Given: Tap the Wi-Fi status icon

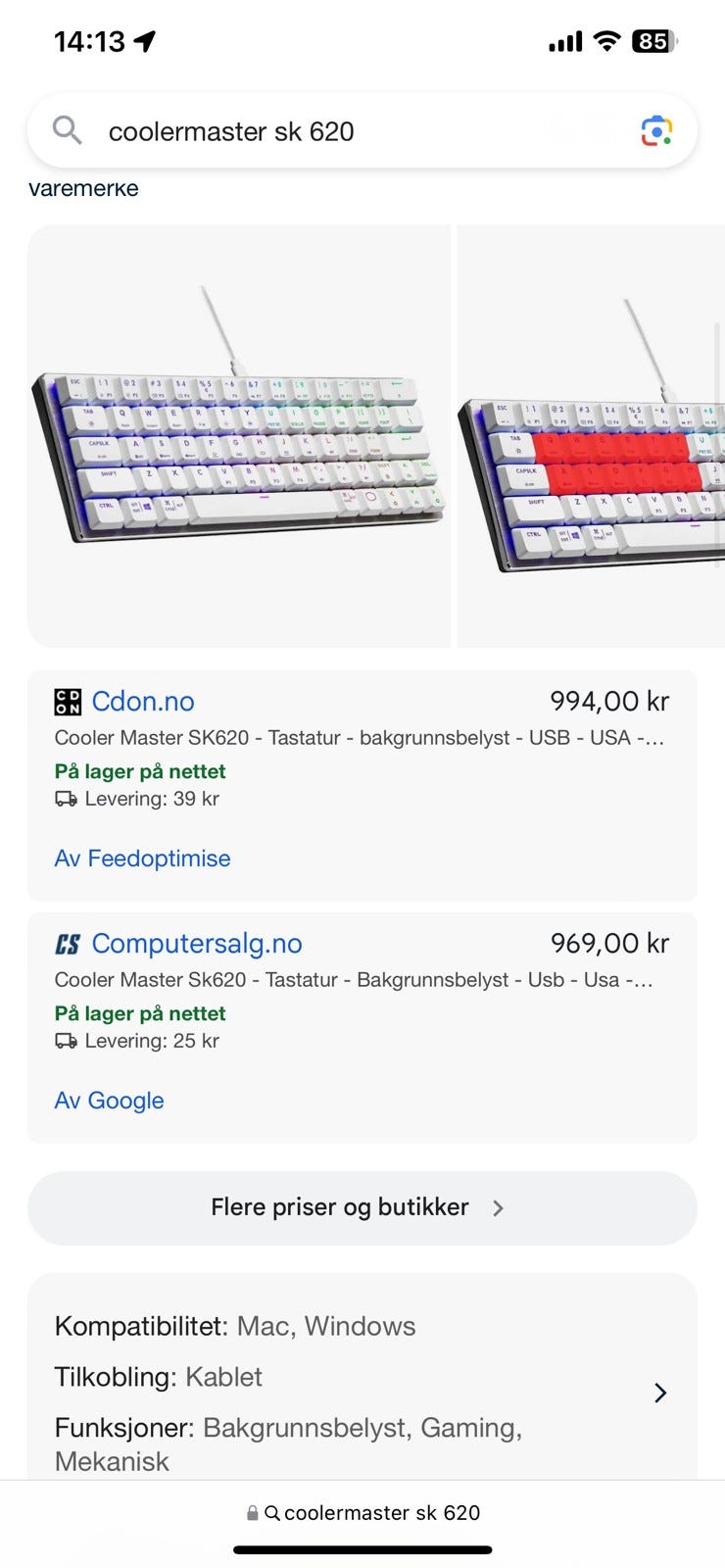Looking at the screenshot, I should coord(607,41).
